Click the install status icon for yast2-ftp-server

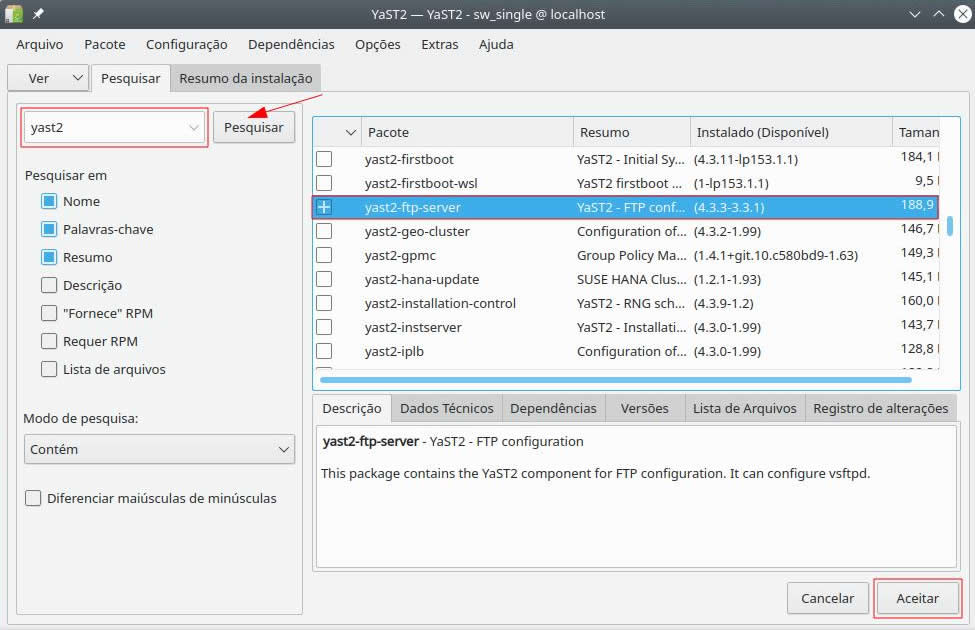[x=324, y=207]
